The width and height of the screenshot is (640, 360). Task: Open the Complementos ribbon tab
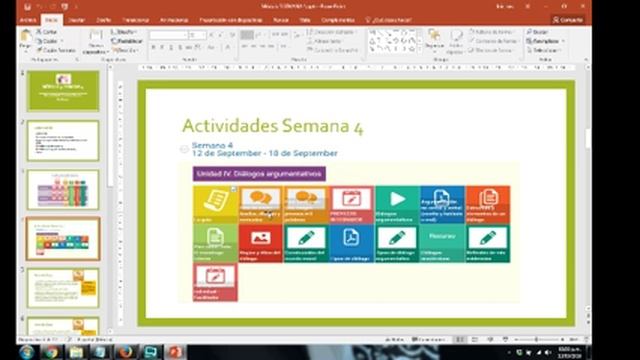(338, 20)
